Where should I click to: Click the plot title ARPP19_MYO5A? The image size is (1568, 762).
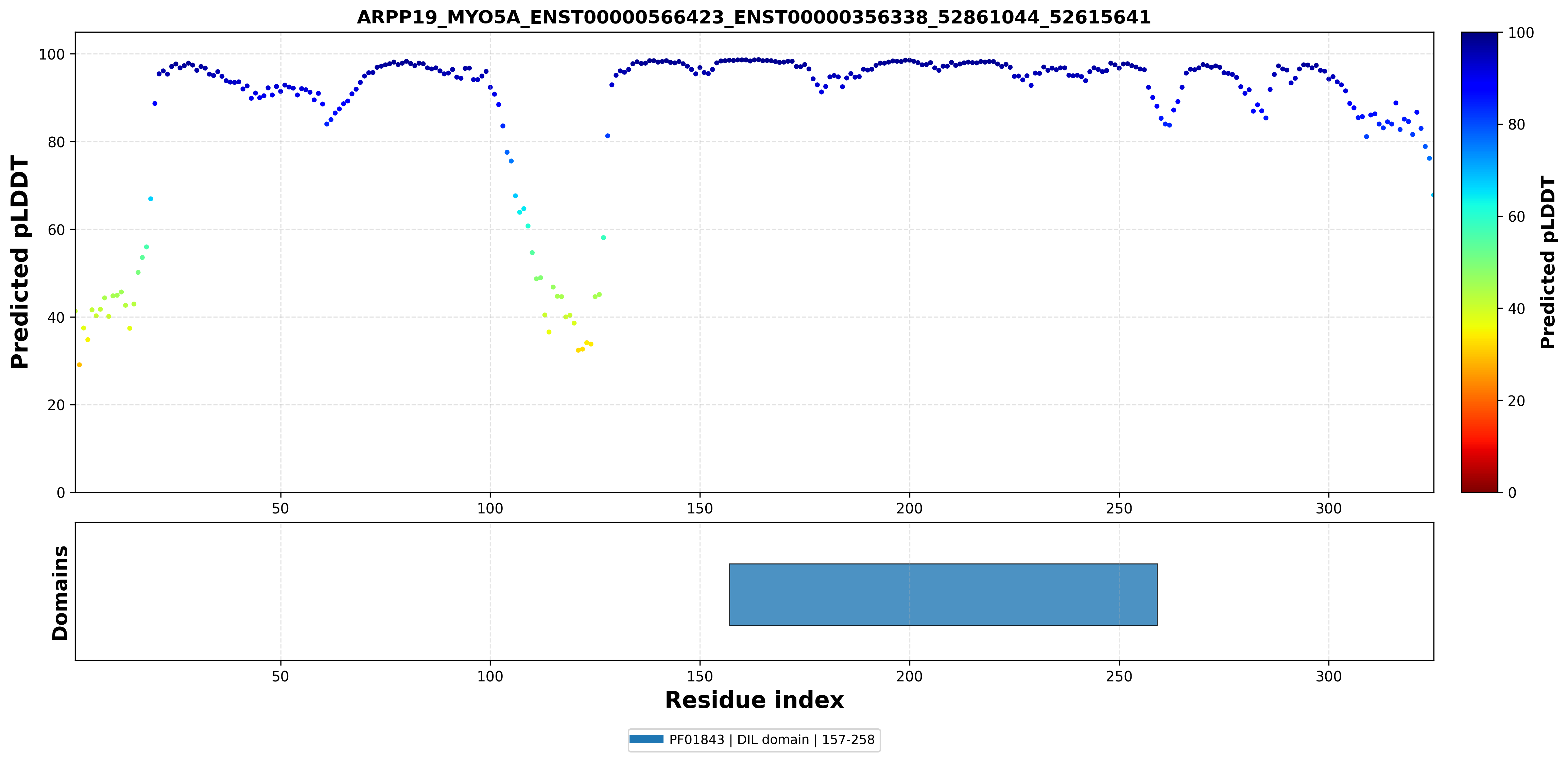(754, 17)
